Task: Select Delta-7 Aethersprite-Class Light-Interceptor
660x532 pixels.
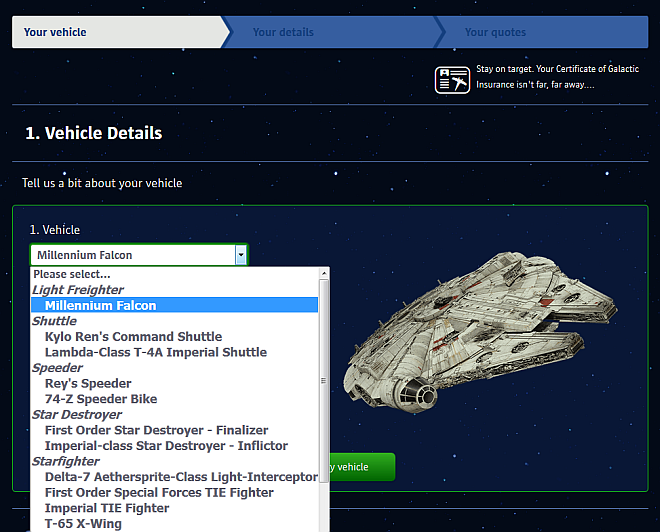Action: pyautogui.click(x=174, y=476)
